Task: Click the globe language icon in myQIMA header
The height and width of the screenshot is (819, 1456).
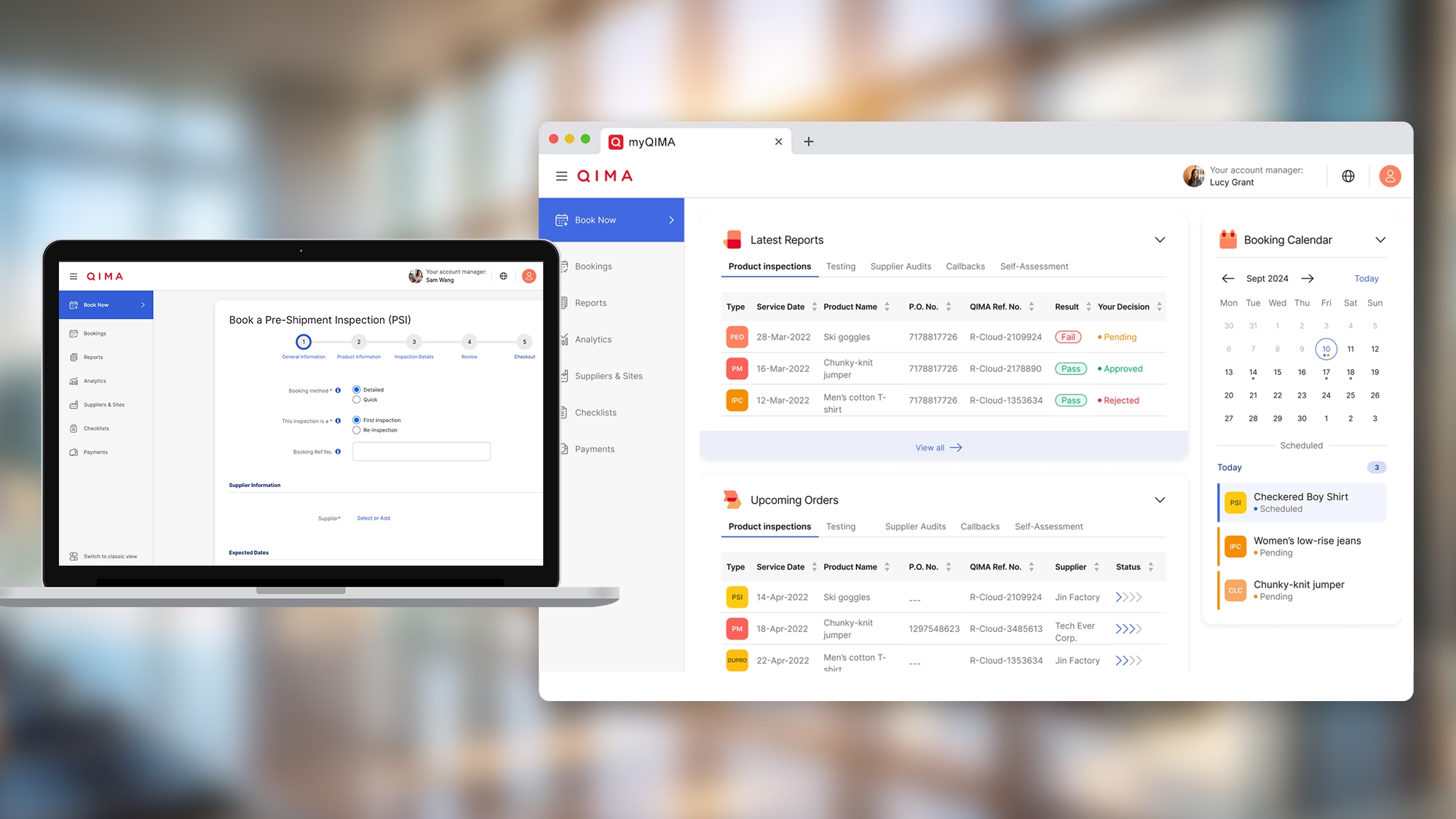Action: tap(1348, 176)
